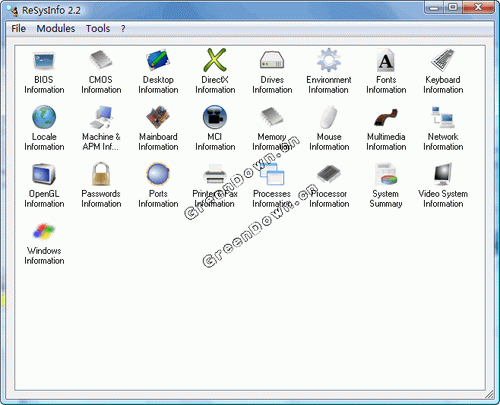Image resolution: width=500 pixels, height=405 pixels.
Task: Click the Windows Information flag icon
Action: coord(44,231)
